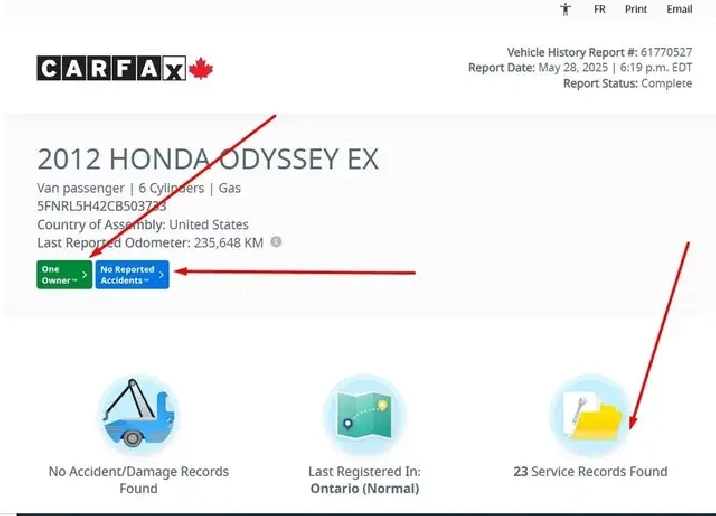This screenshot has height=516, width=716.
Task: Click the service records folder icon
Action: coord(590,414)
